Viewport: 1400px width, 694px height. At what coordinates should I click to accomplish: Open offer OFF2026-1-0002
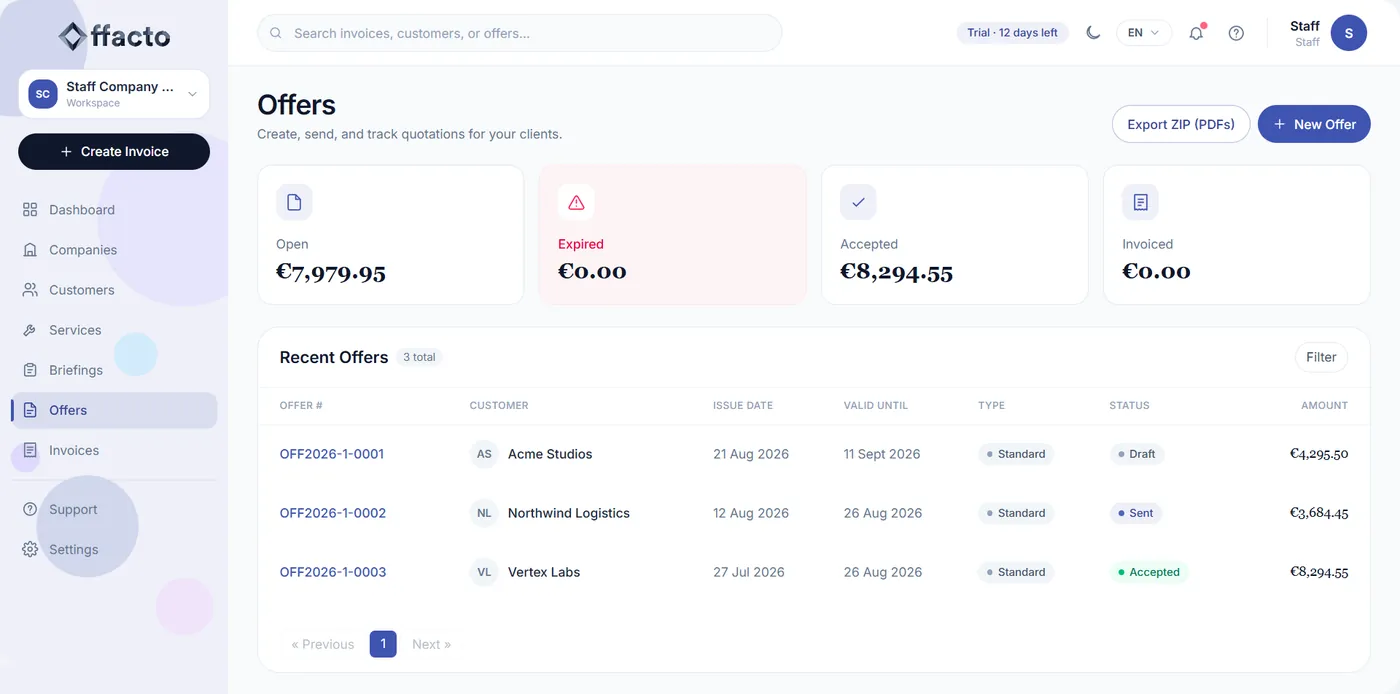tap(333, 513)
